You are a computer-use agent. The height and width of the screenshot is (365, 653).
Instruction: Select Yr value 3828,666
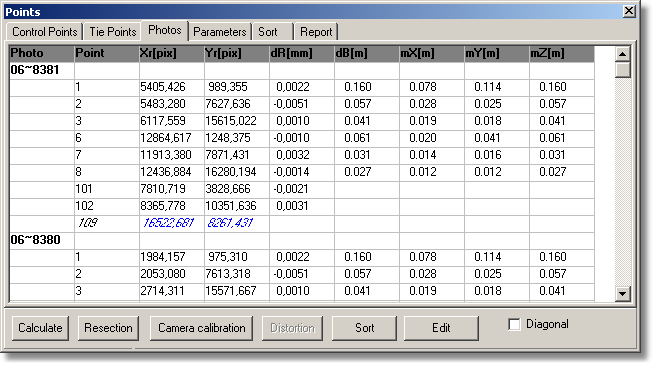pos(228,189)
